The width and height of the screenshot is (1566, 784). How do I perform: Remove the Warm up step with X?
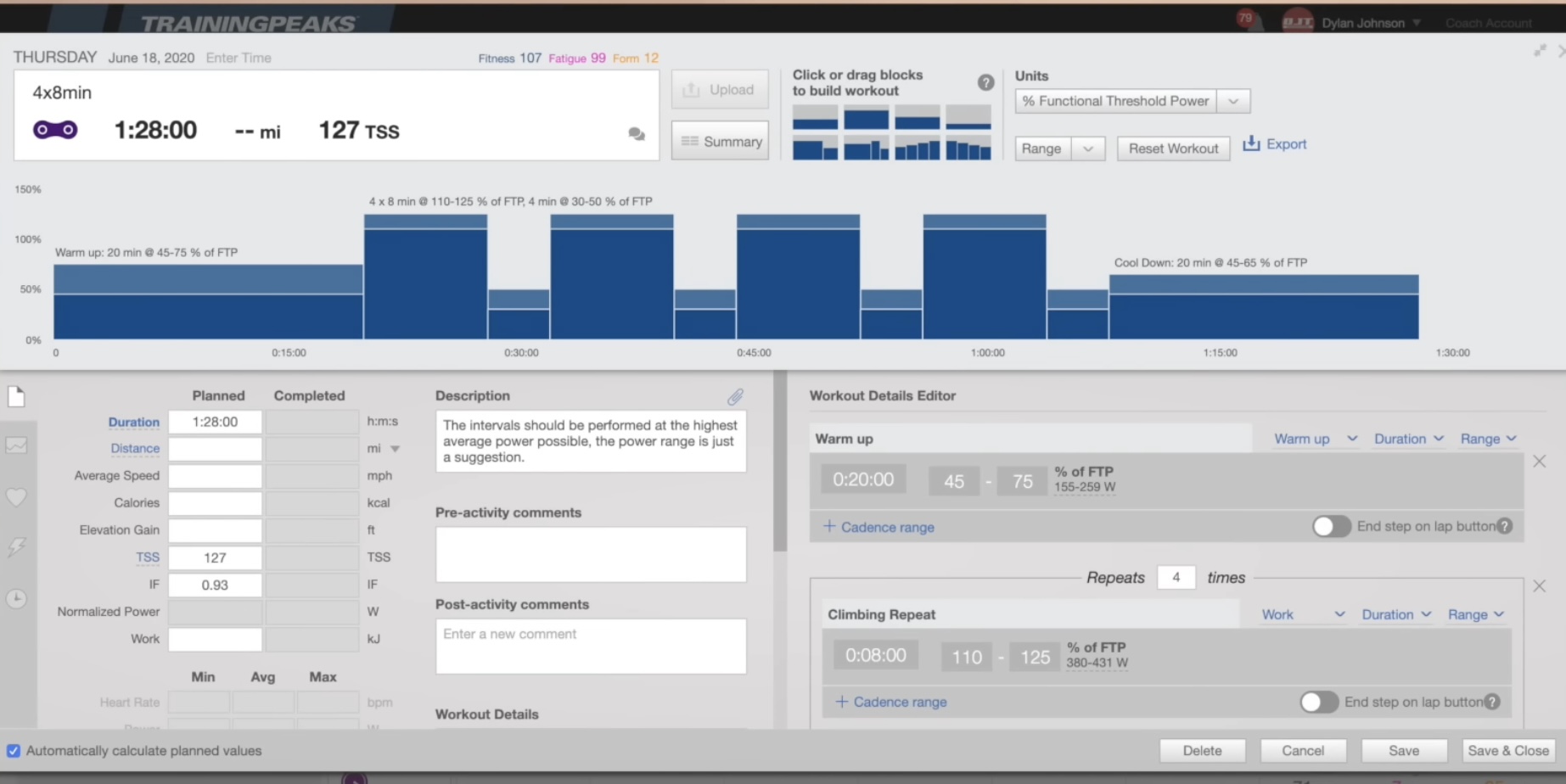[x=1539, y=462]
